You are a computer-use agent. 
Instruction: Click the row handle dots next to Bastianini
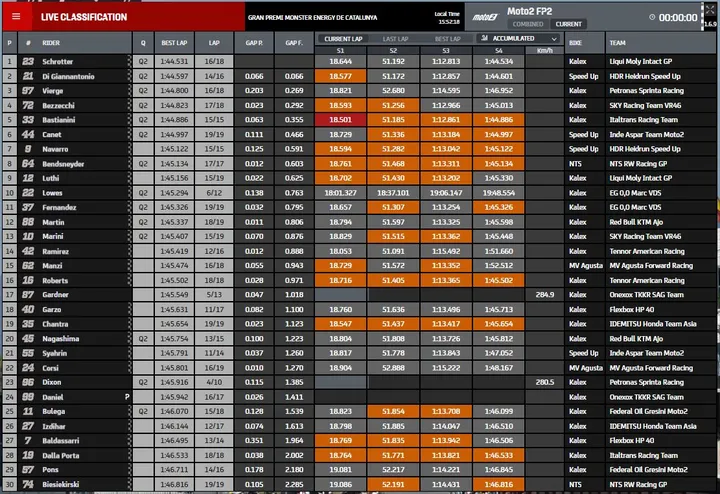pos(129,120)
